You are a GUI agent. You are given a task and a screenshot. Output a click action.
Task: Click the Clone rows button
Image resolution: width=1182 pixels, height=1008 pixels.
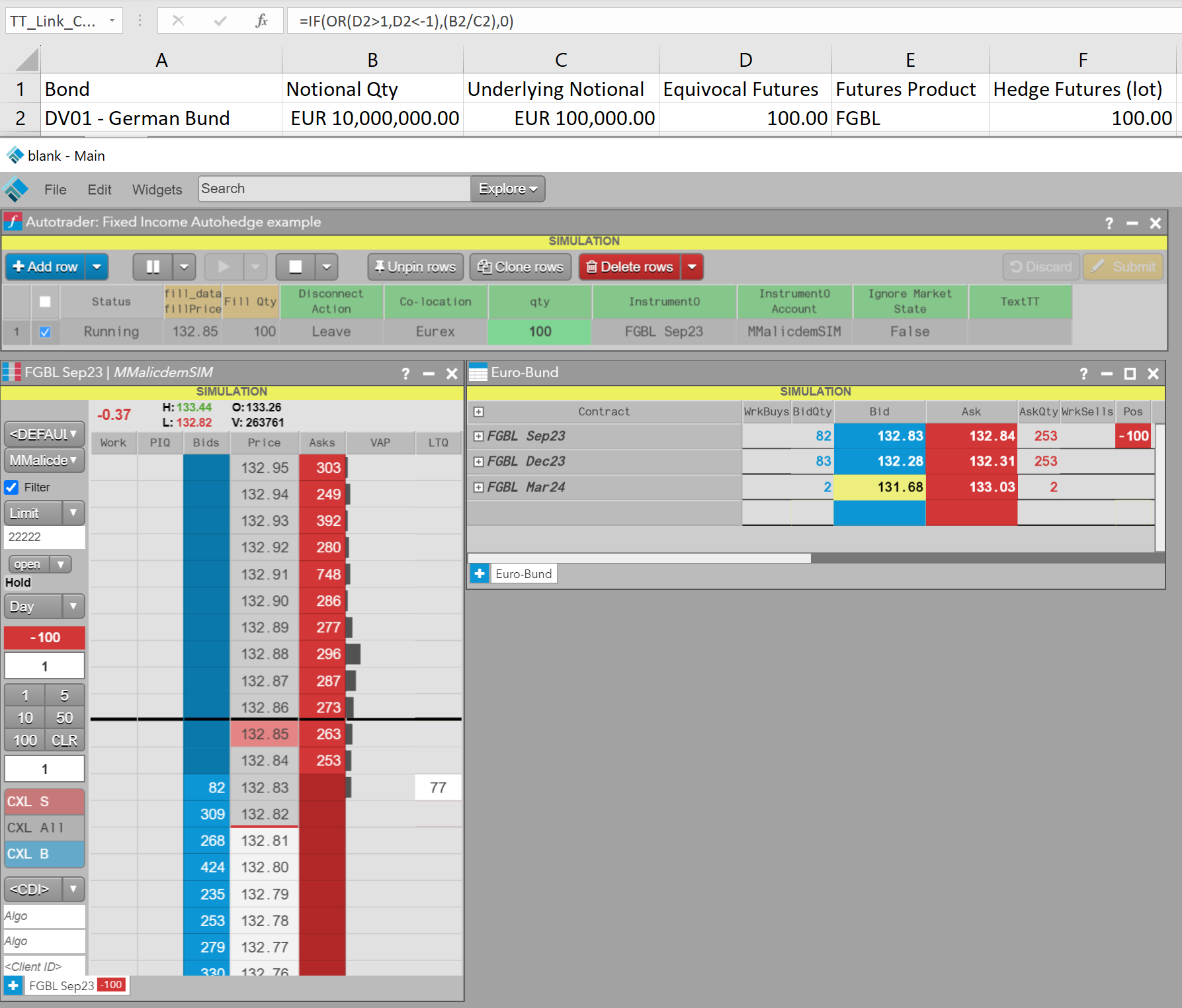(521, 267)
